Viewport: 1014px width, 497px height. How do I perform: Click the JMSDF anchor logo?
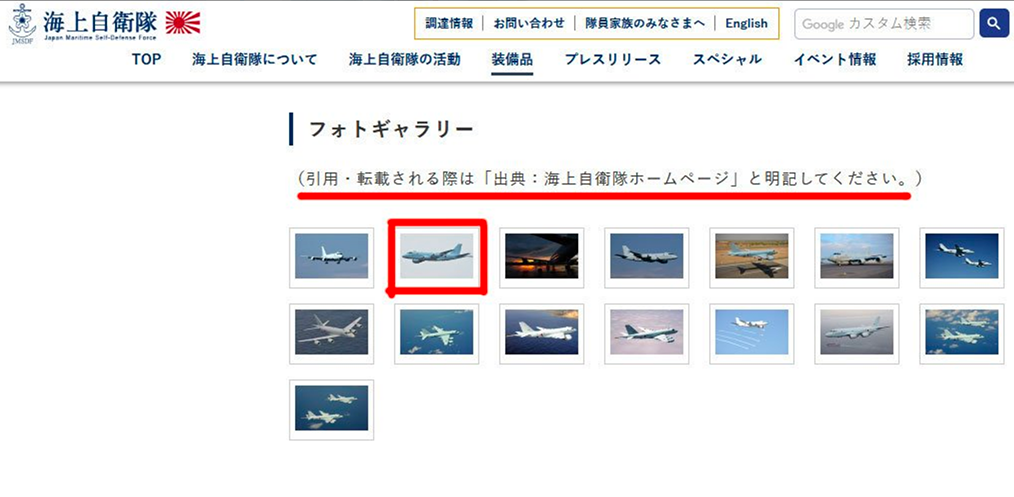pos(22,24)
